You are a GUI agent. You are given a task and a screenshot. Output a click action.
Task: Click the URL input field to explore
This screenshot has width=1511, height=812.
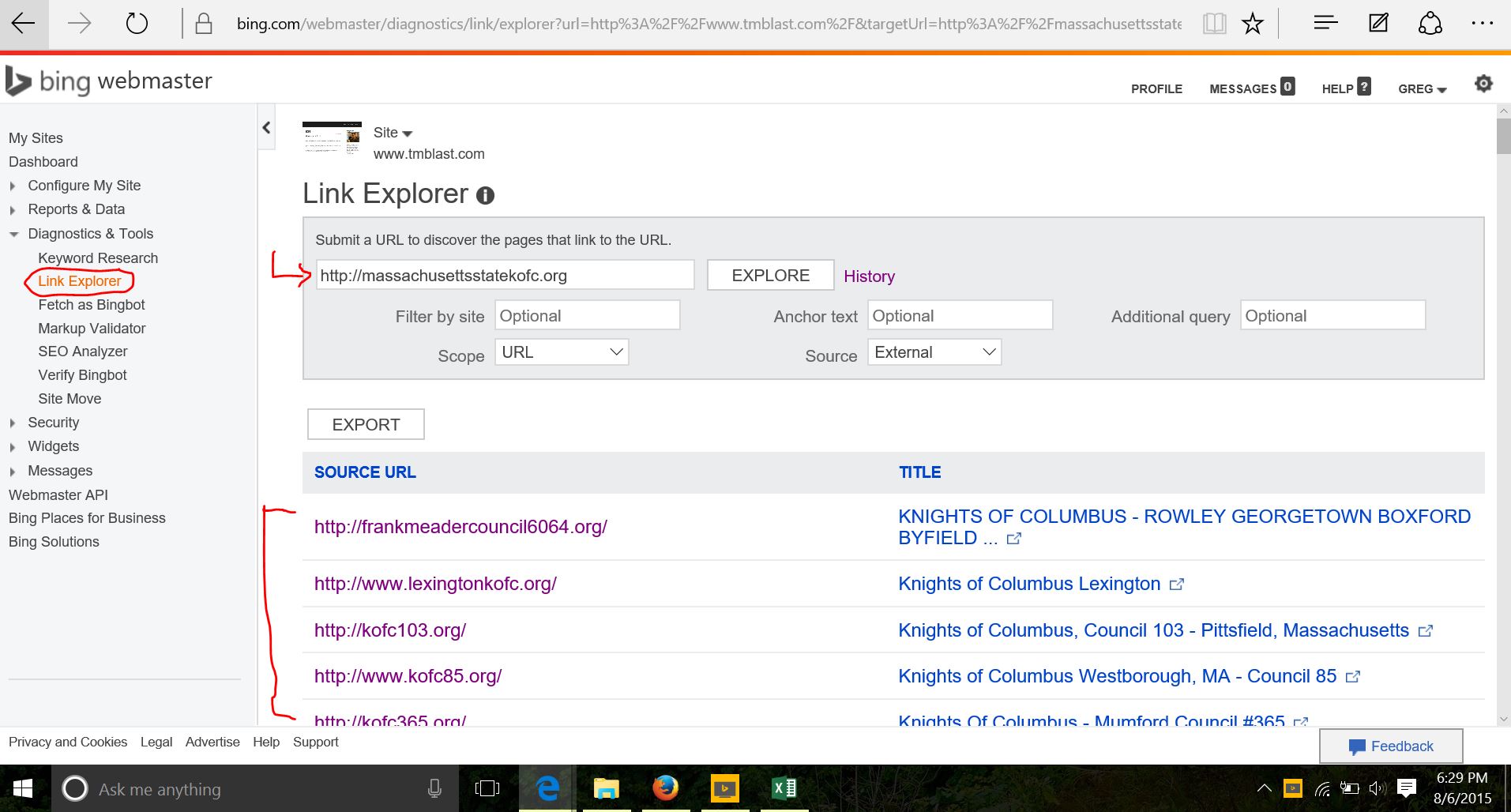tap(506, 275)
